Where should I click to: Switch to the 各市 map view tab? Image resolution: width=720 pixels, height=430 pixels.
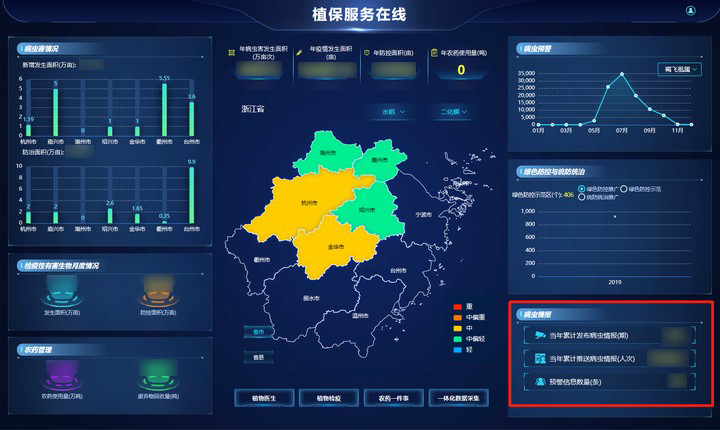258,331
